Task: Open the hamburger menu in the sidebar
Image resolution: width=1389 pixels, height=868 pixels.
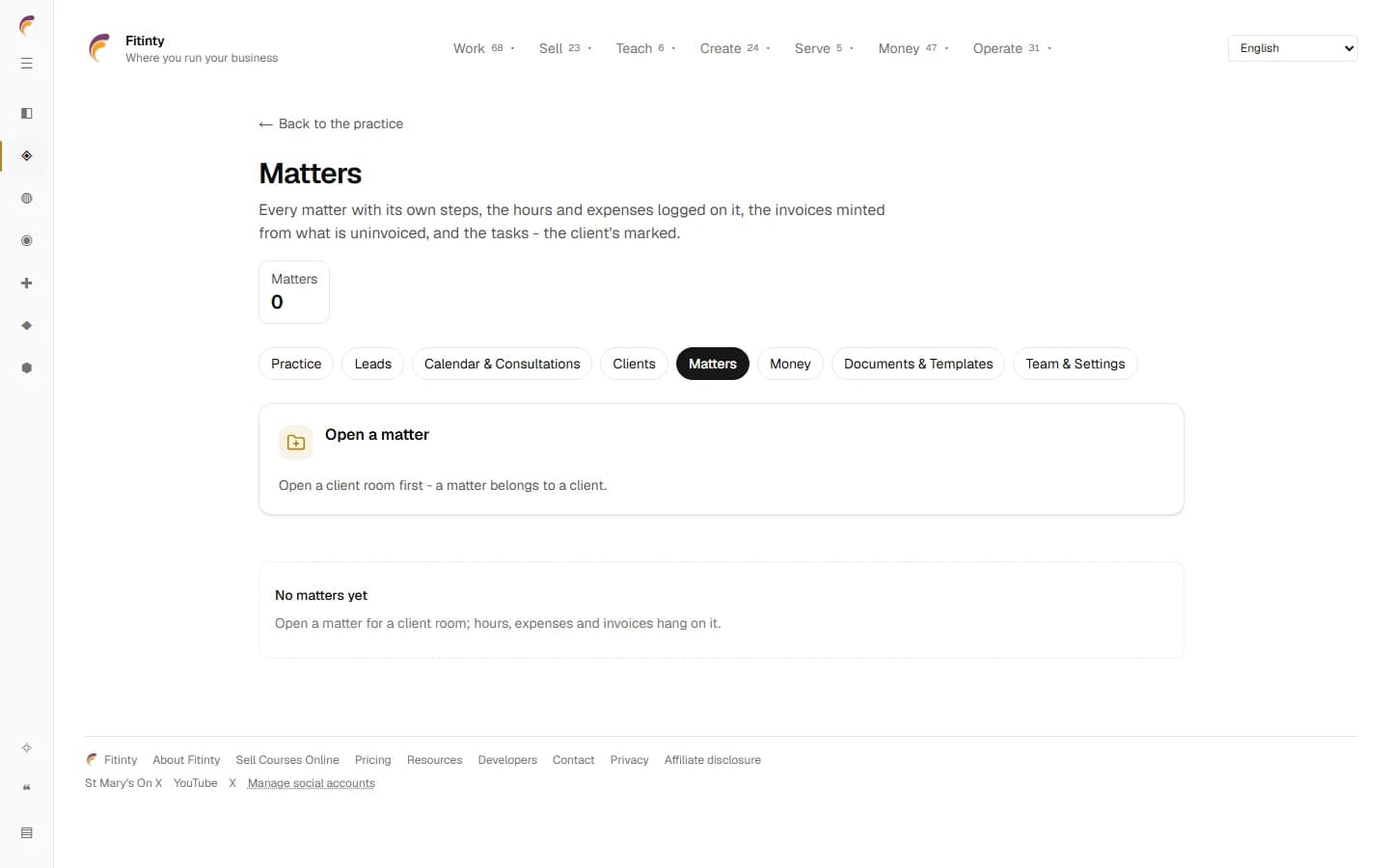Action: click(27, 64)
